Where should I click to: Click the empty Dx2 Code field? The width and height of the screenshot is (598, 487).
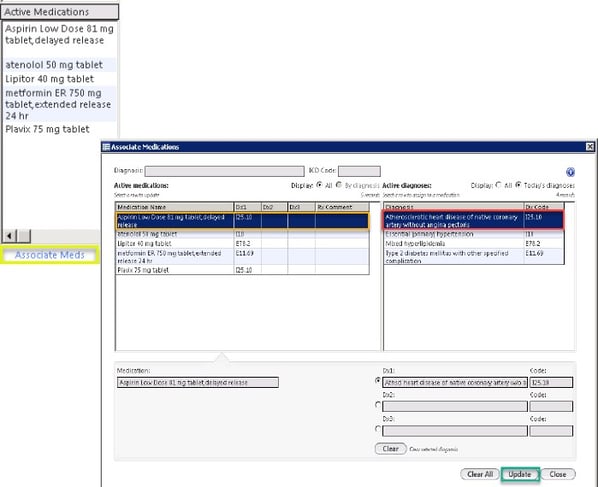click(551, 407)
